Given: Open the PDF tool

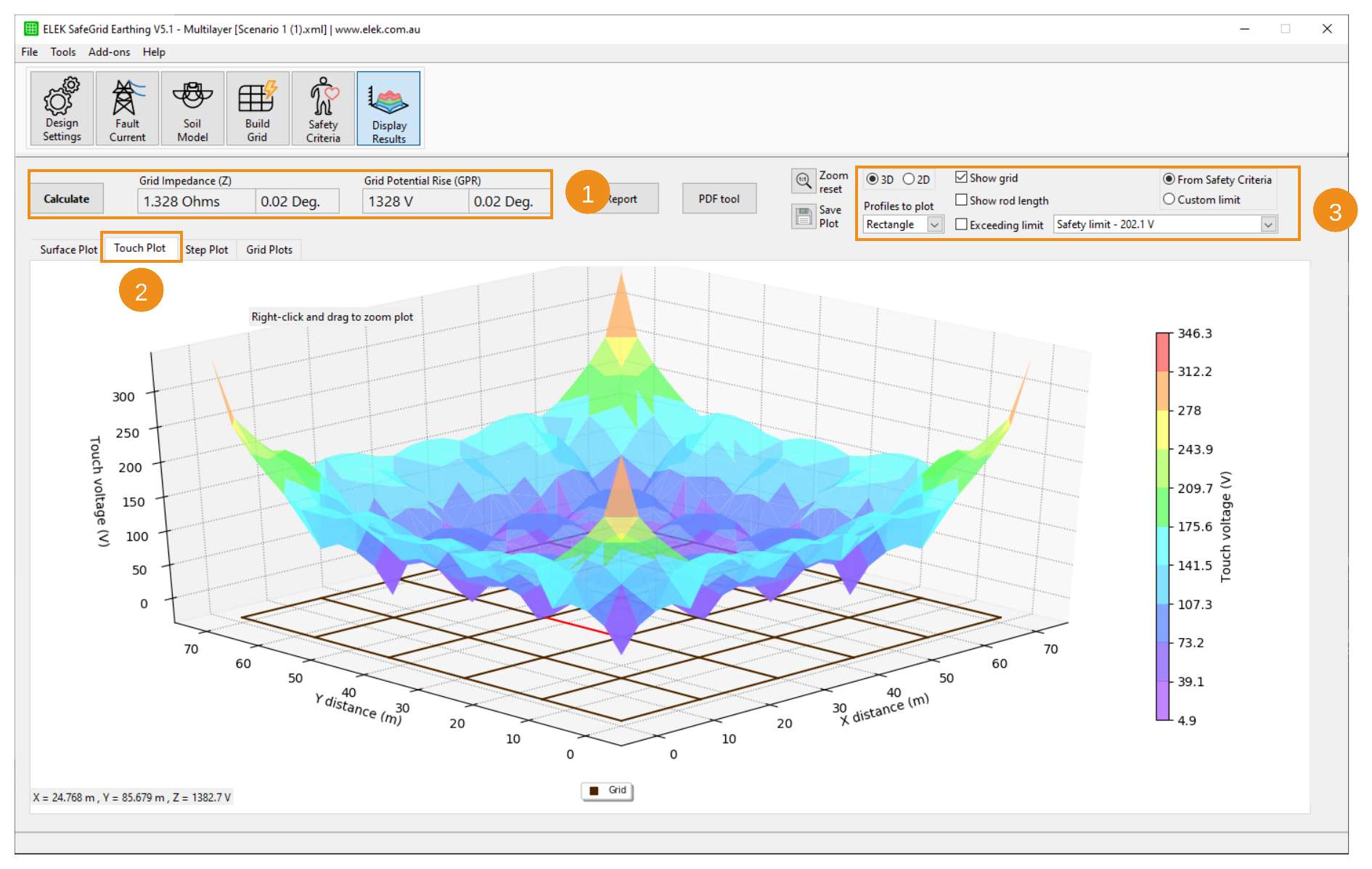Looking at the screenshot, I should click(x=719, y=197).
